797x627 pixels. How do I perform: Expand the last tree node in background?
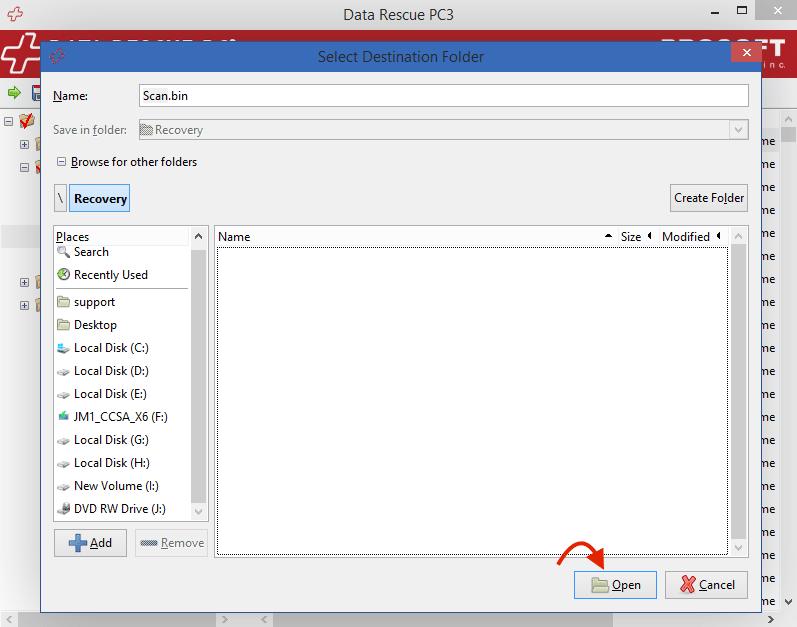click(24, 305)
